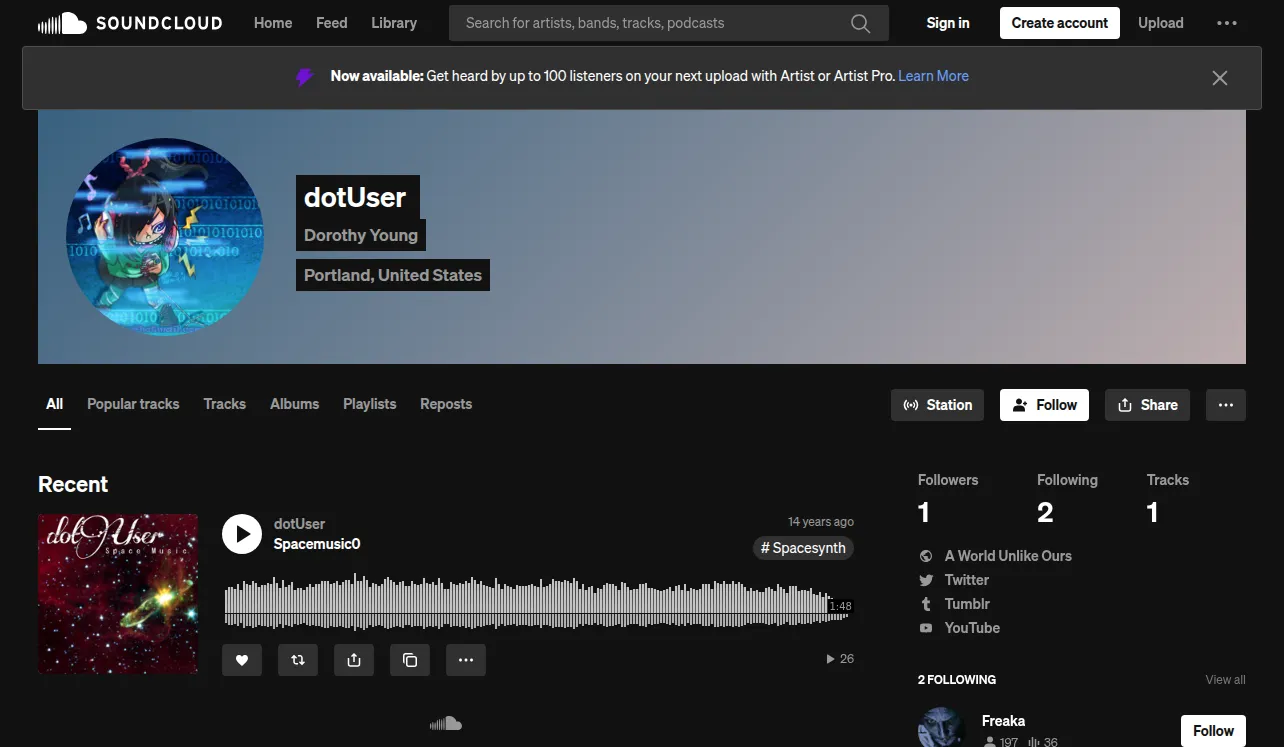The image size is (1284, 747).
Task: Open the Upload page
Action: [x=1161, y=23]
